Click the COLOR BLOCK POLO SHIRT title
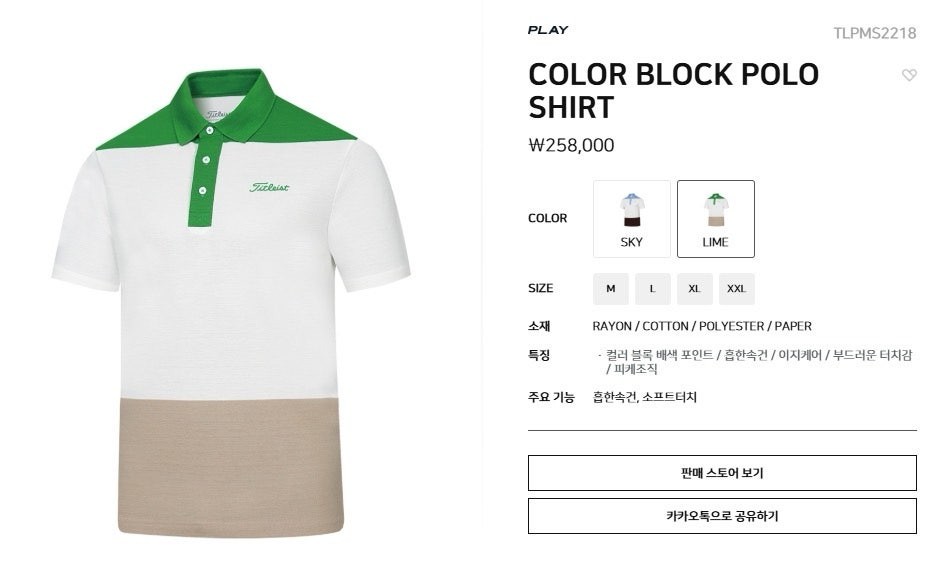 tap(673, 91)
